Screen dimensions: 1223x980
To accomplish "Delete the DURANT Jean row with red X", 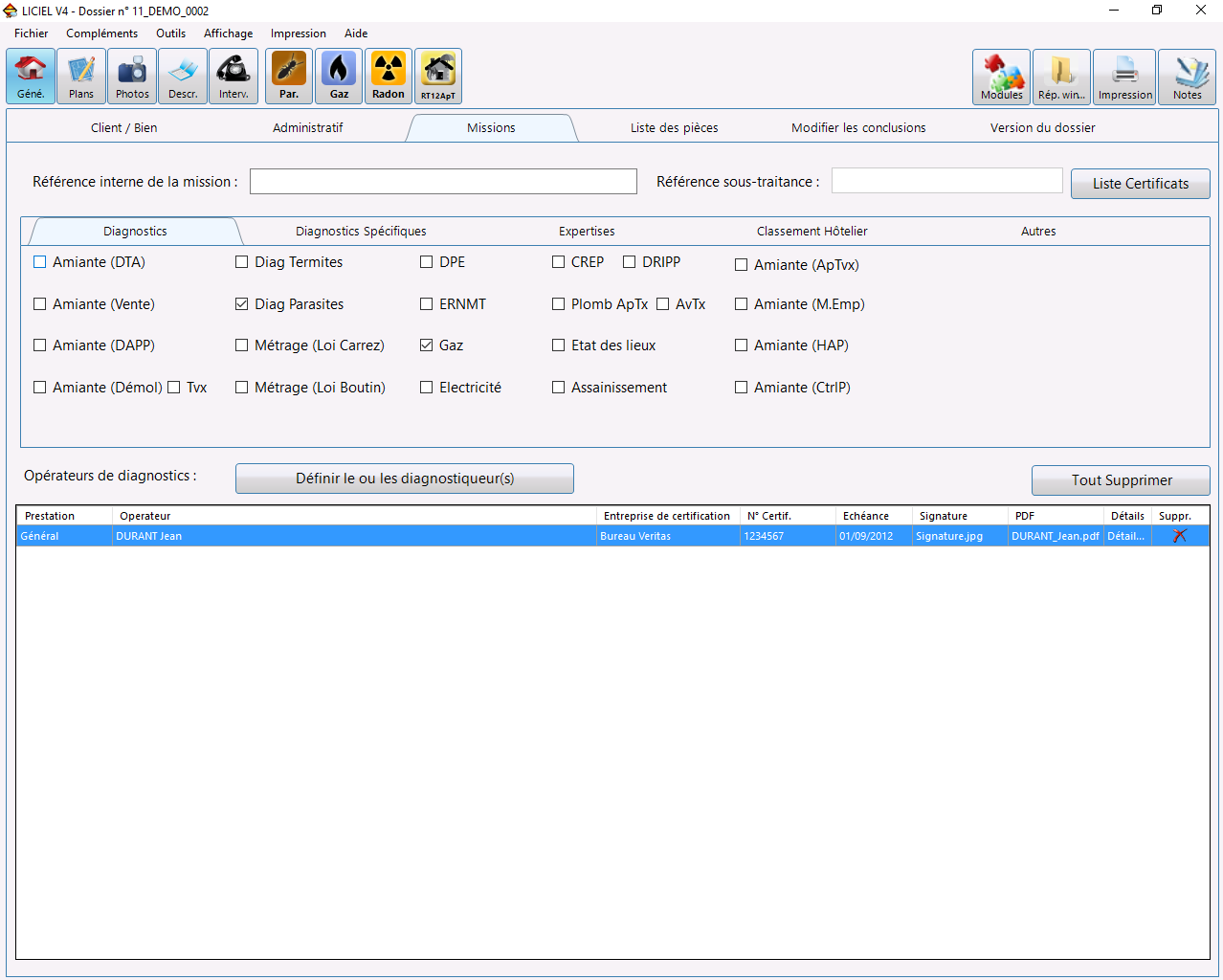I will click(x=1179, y=536).
